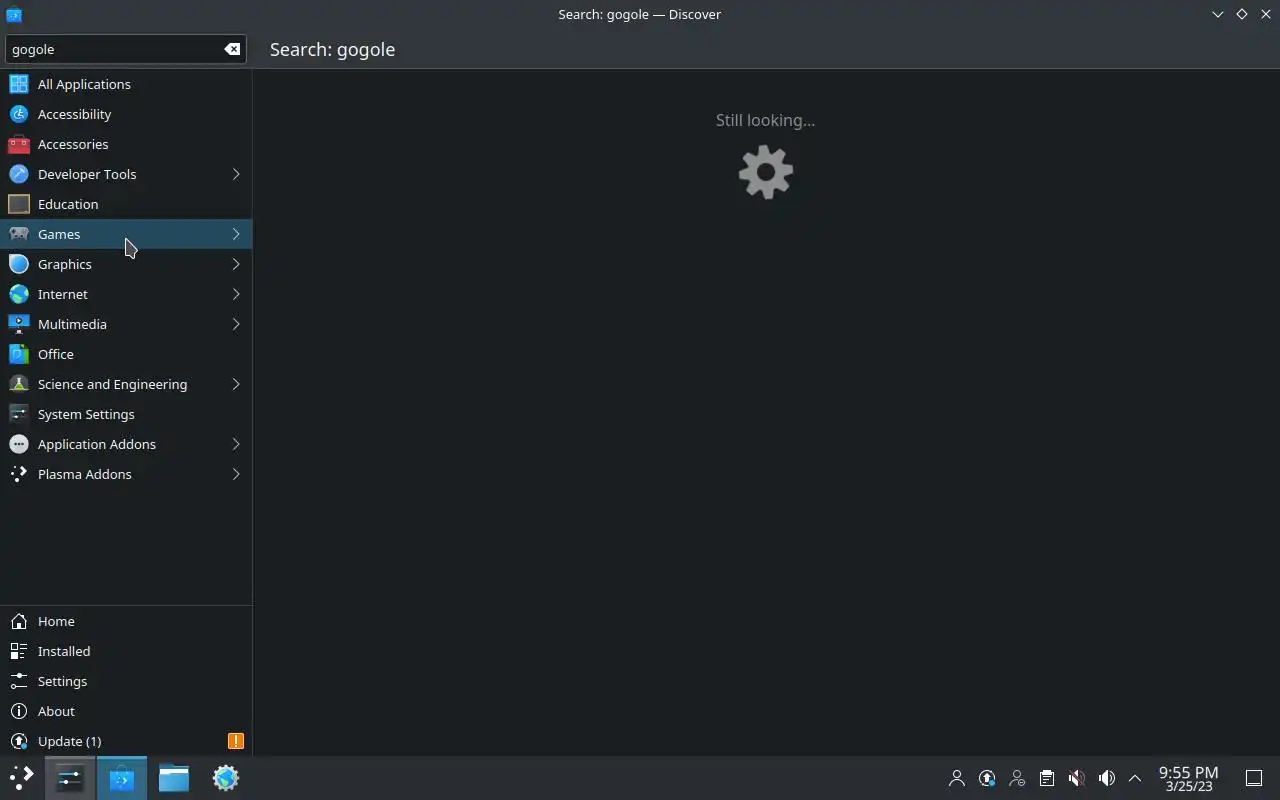Select the Education category
The image size is (1280, 800).
[126, 204]
